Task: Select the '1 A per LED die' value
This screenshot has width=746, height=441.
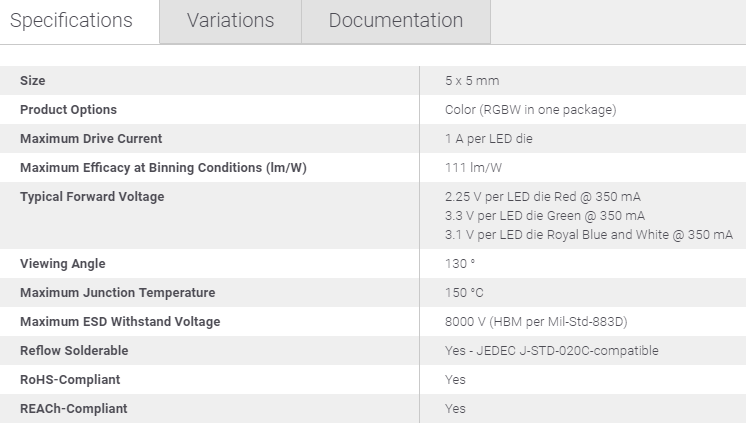Action: click(x=489, y=139)
